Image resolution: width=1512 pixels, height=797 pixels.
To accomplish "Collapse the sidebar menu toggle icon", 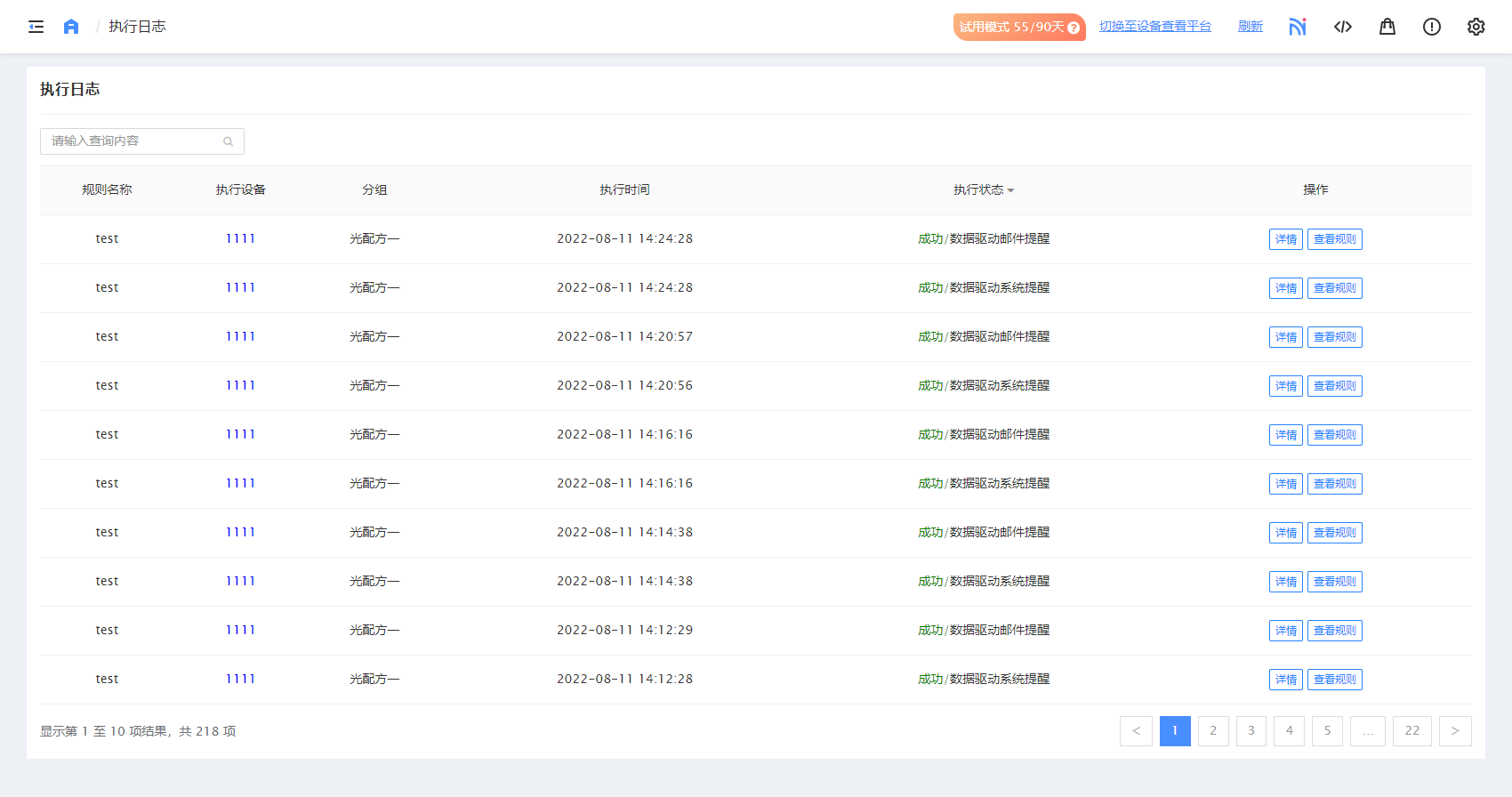I will click(36, 27).
